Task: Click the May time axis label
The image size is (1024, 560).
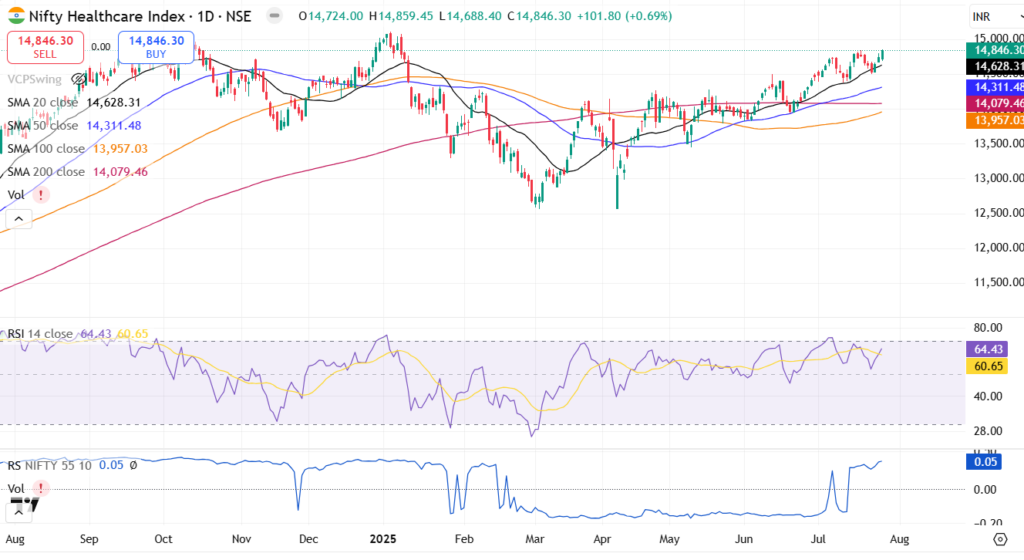Action: (x=669, y=539)
